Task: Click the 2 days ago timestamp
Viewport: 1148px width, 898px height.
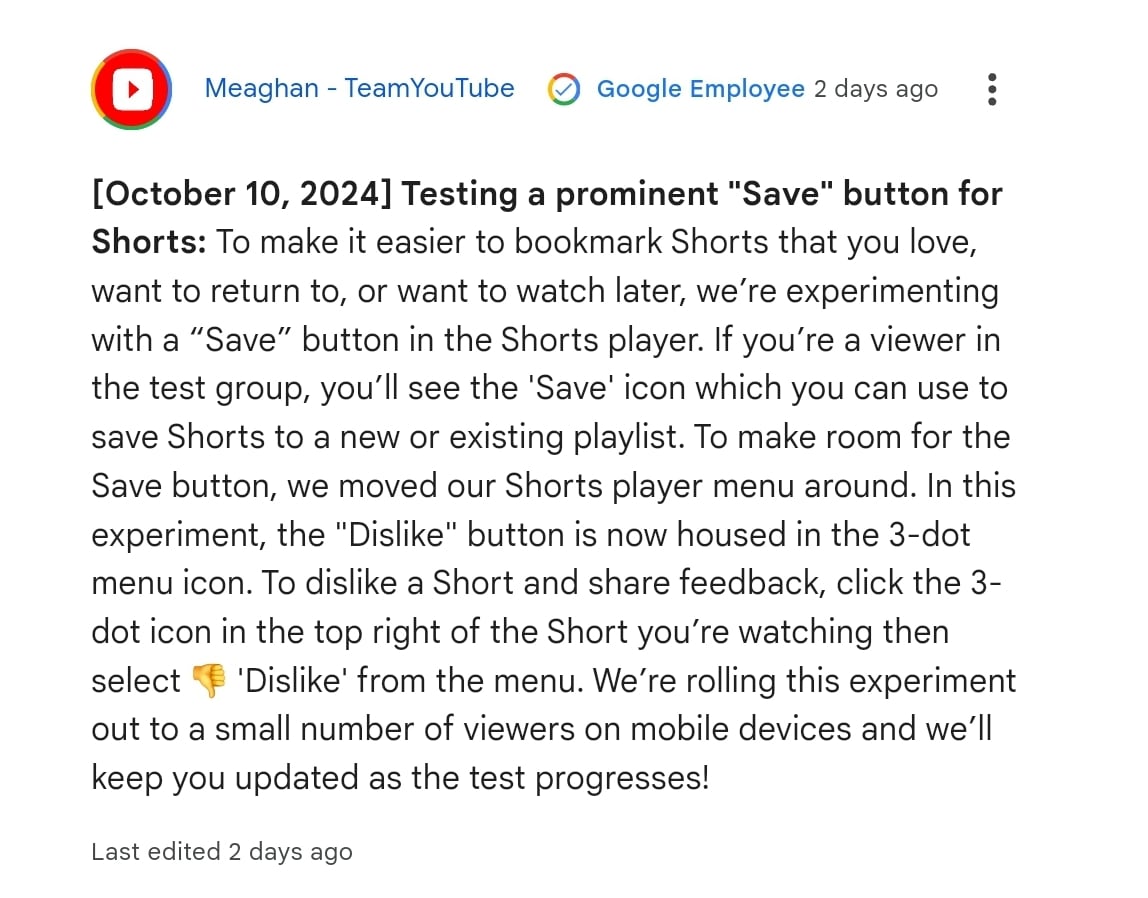Action: click(876, 89)
